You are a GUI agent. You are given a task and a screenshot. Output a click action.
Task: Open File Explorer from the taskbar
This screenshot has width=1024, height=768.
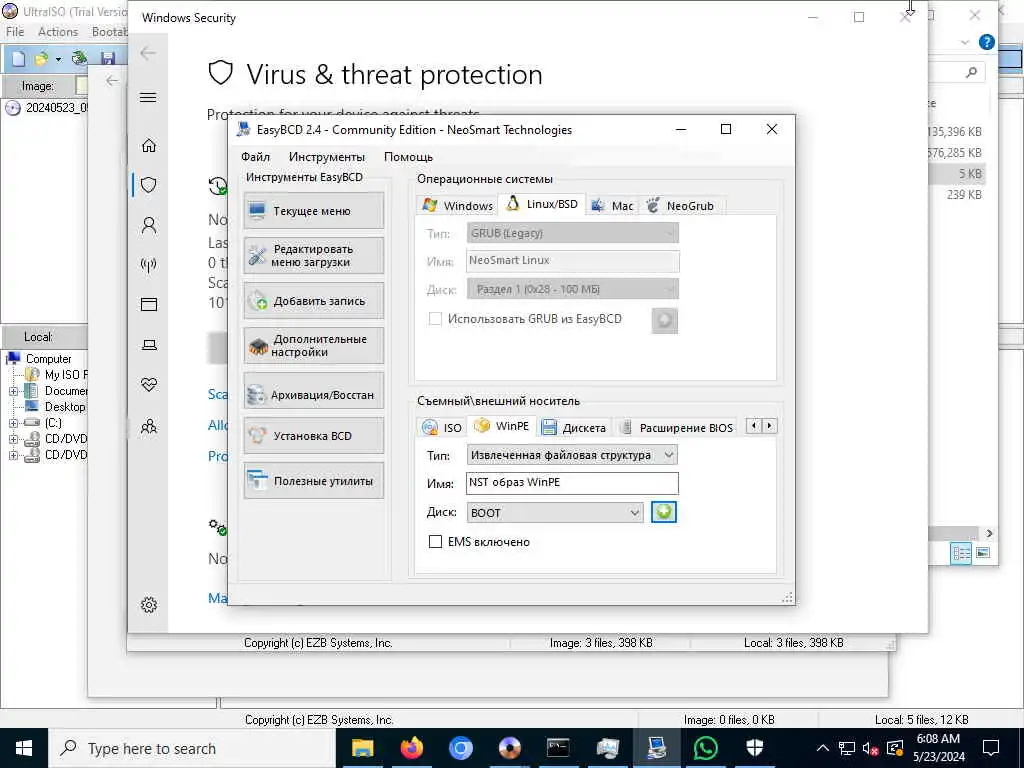[x=362, y=748]
